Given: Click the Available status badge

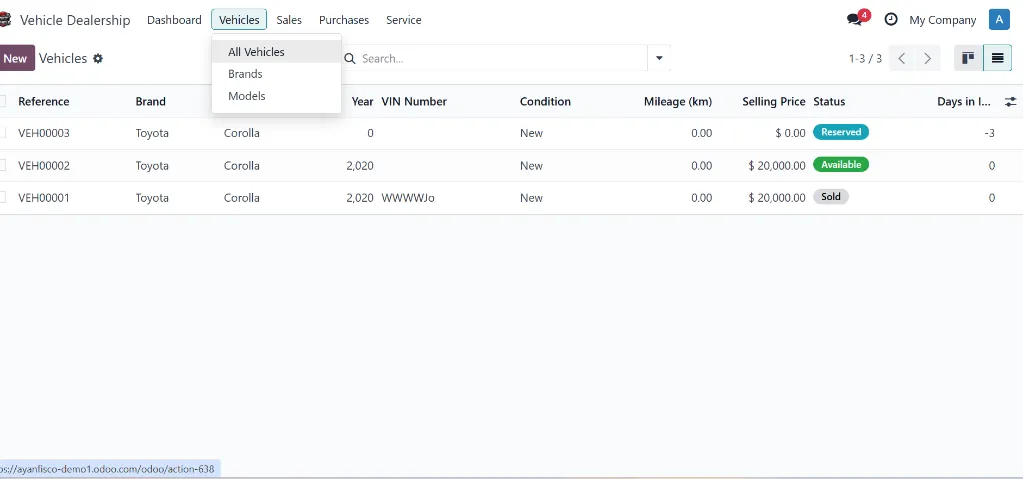Looking at the screenshot, I should tap(841, 164).
